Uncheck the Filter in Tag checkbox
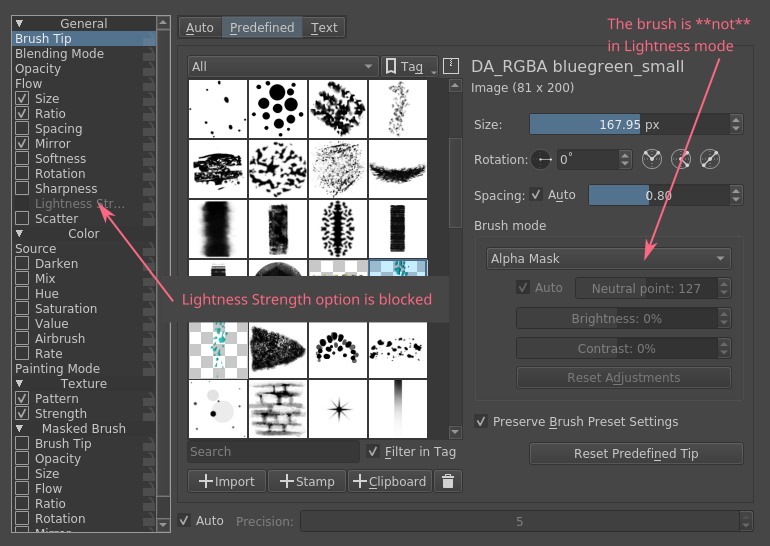 tap(373, 452)
